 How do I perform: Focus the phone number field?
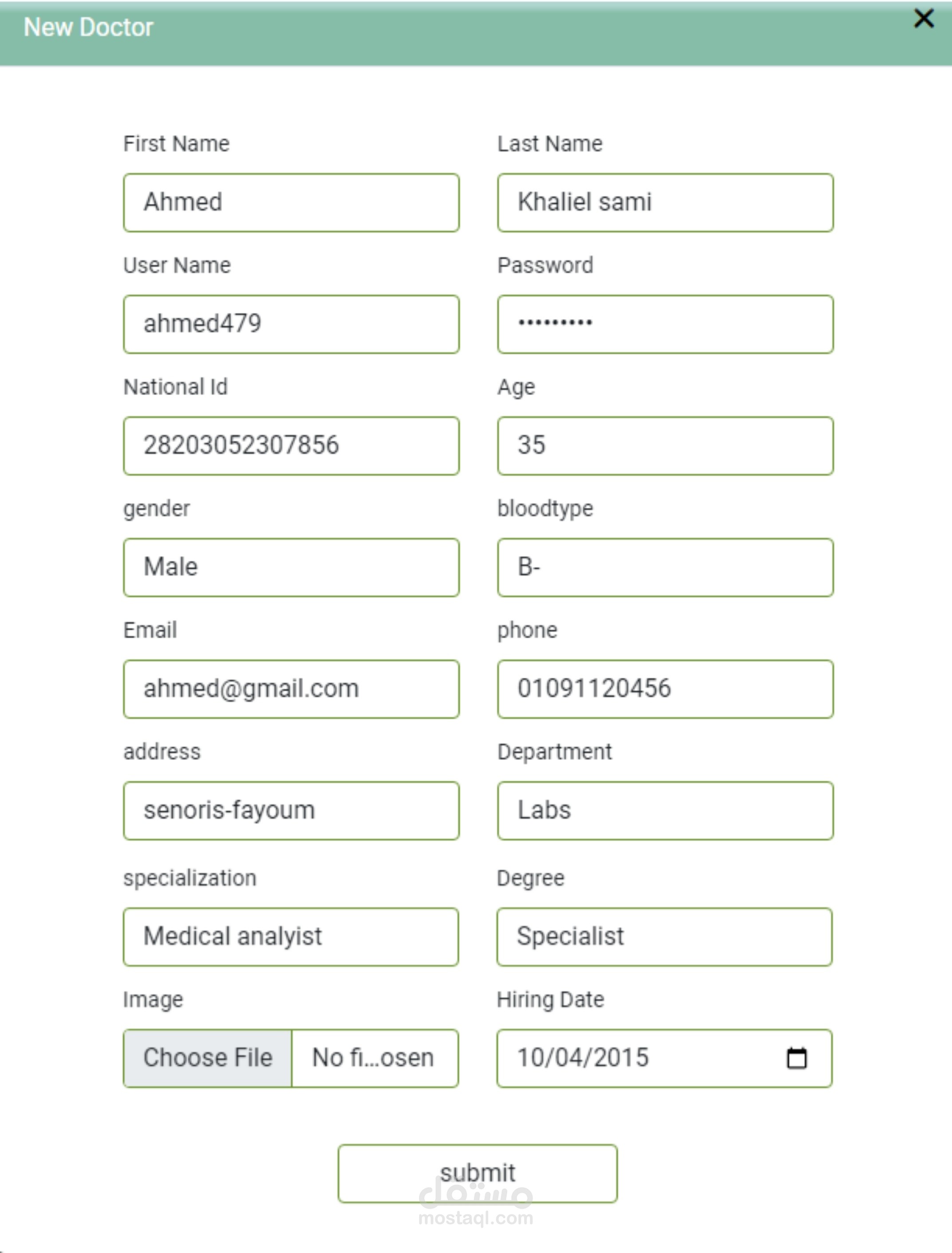[665, 689]
